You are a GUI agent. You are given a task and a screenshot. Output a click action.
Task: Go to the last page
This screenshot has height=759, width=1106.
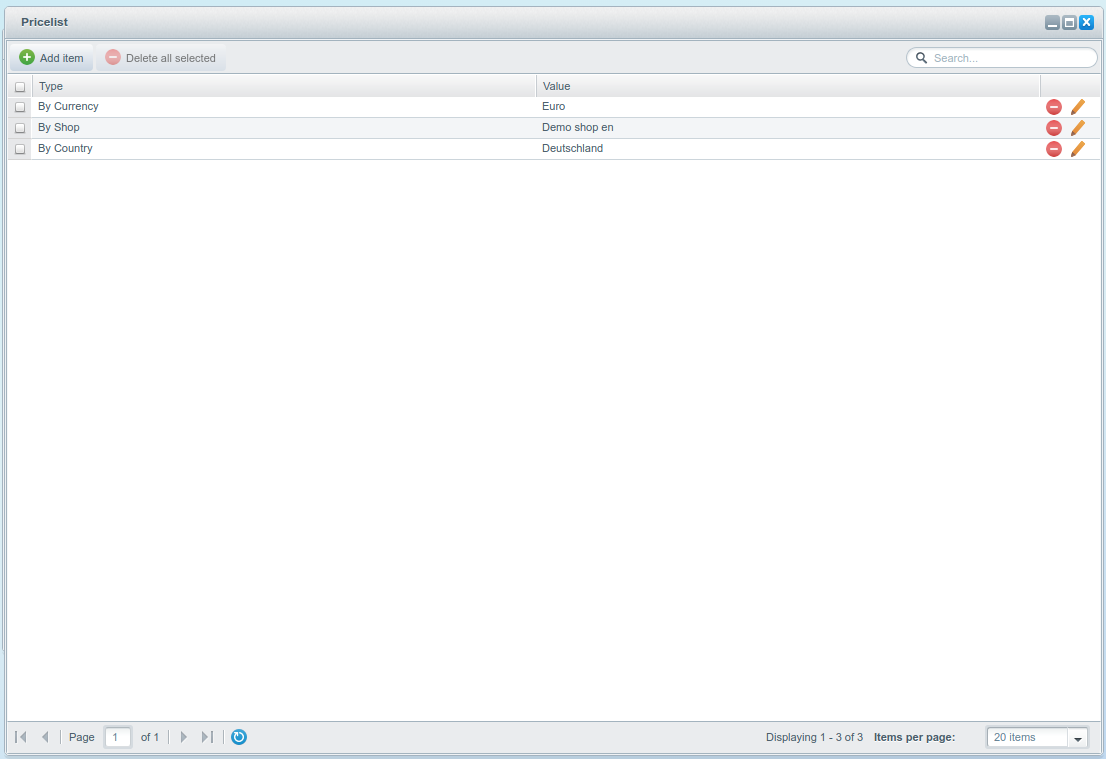point(207,737)
